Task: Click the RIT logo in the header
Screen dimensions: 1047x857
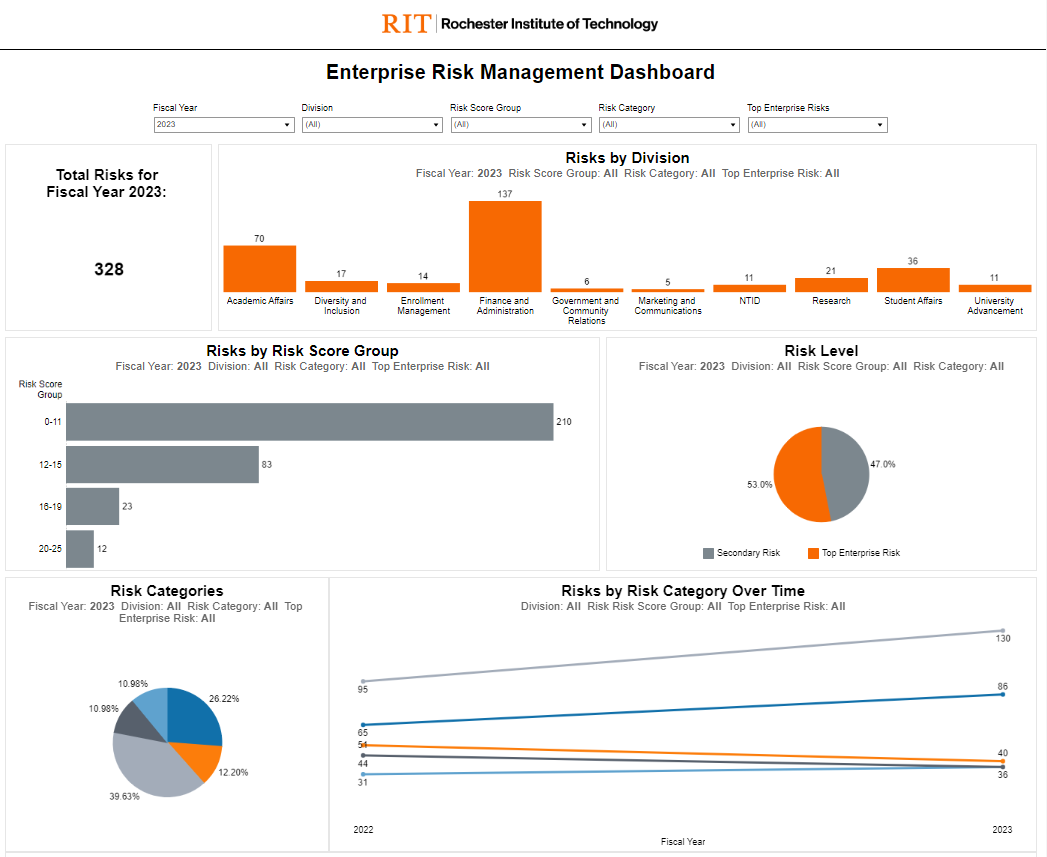Action: 404,23
